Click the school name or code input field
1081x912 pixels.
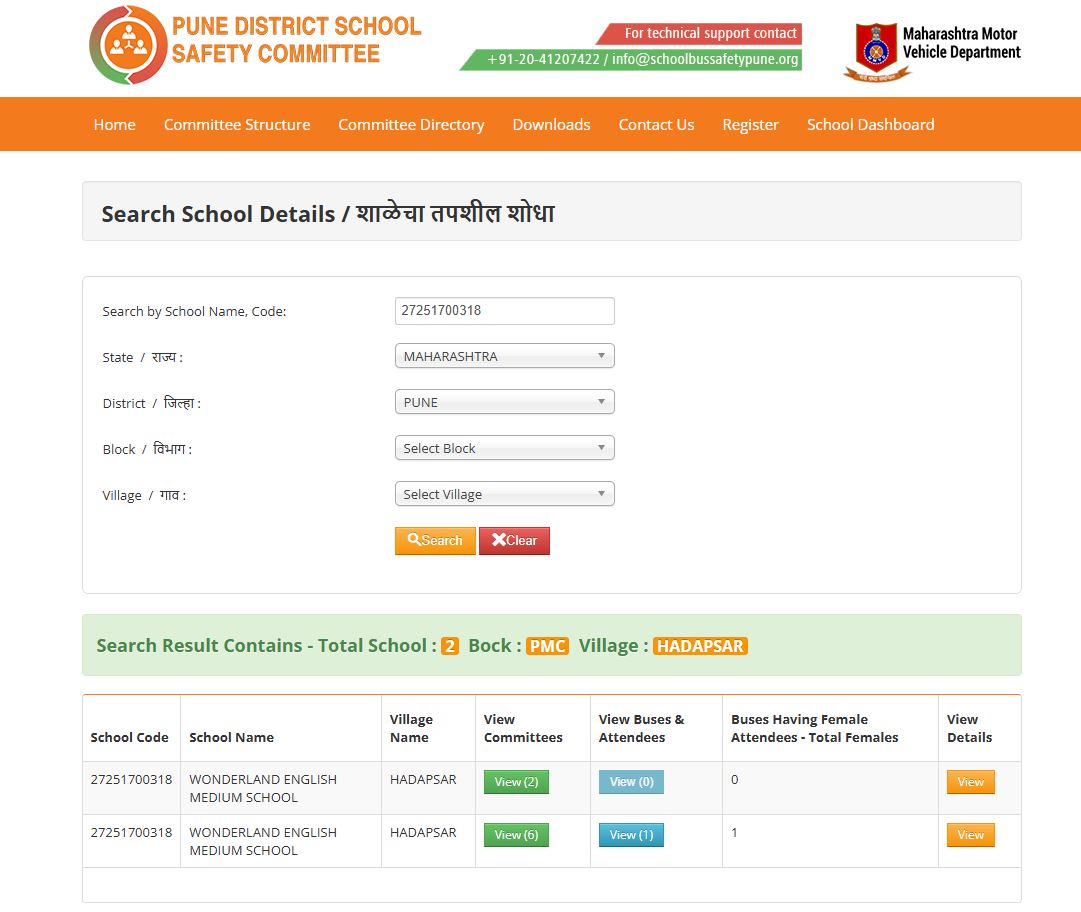pyautogui.click(x=504, y=311)
